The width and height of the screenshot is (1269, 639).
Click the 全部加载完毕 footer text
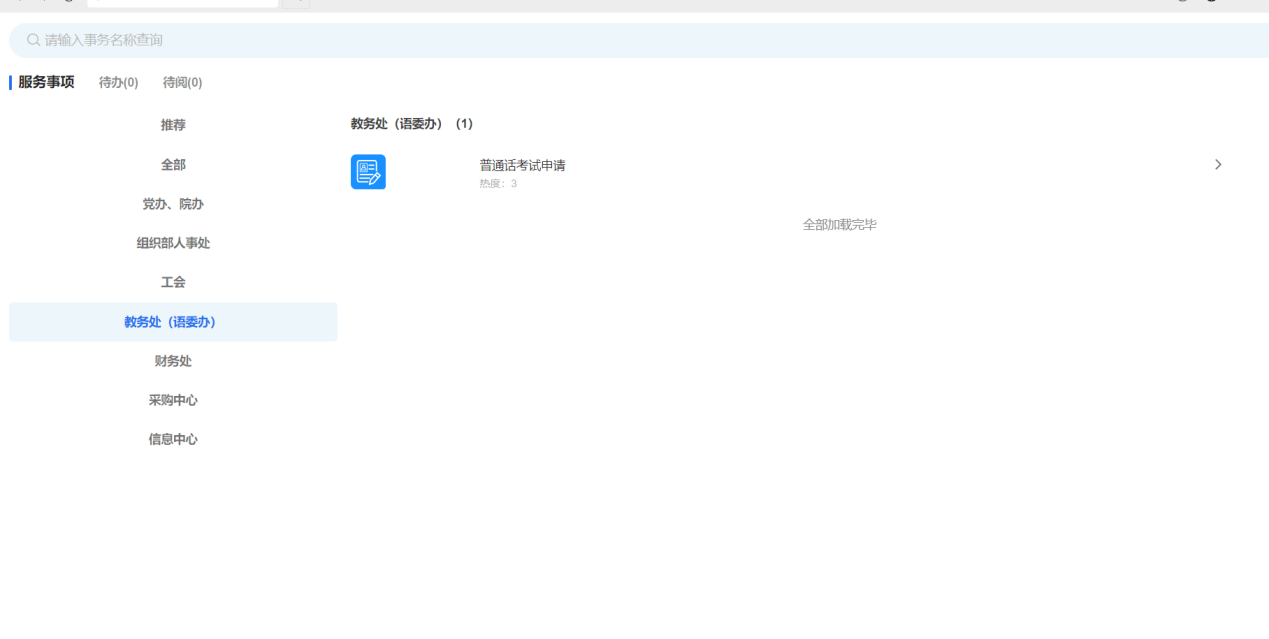[839, 225]
